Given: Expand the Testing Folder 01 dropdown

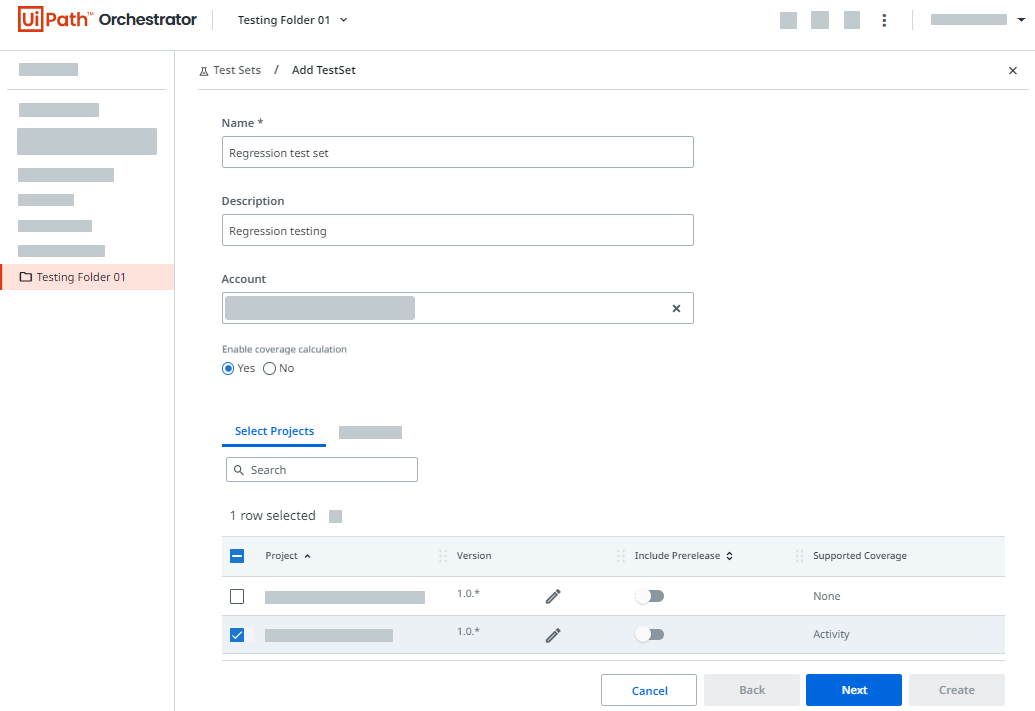Looking at the screenshot, I should tap(344, 20).
